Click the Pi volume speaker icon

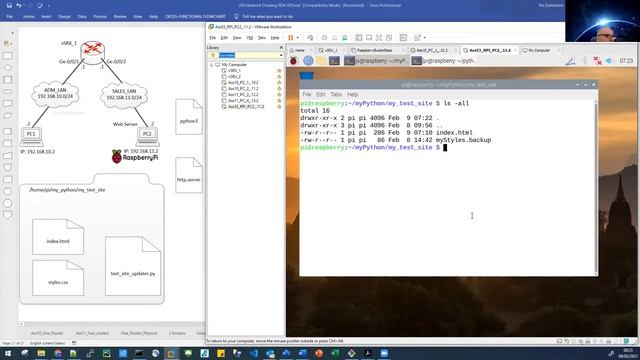click(609, 61)
